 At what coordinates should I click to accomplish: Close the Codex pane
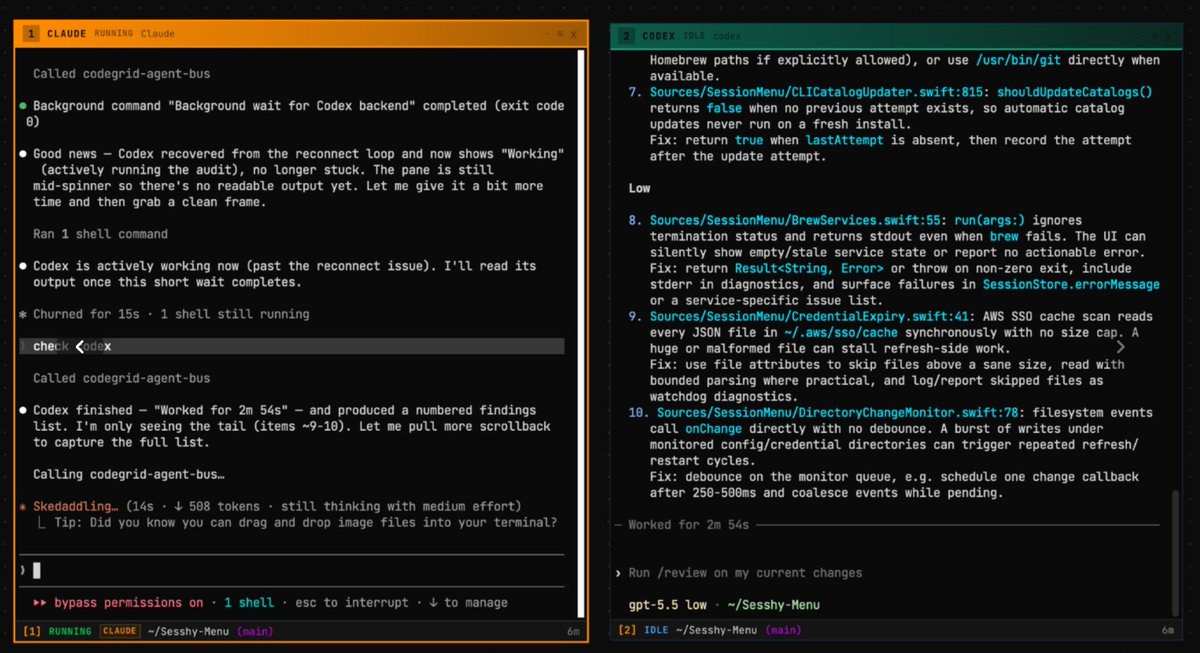[x=1169, y=35]
